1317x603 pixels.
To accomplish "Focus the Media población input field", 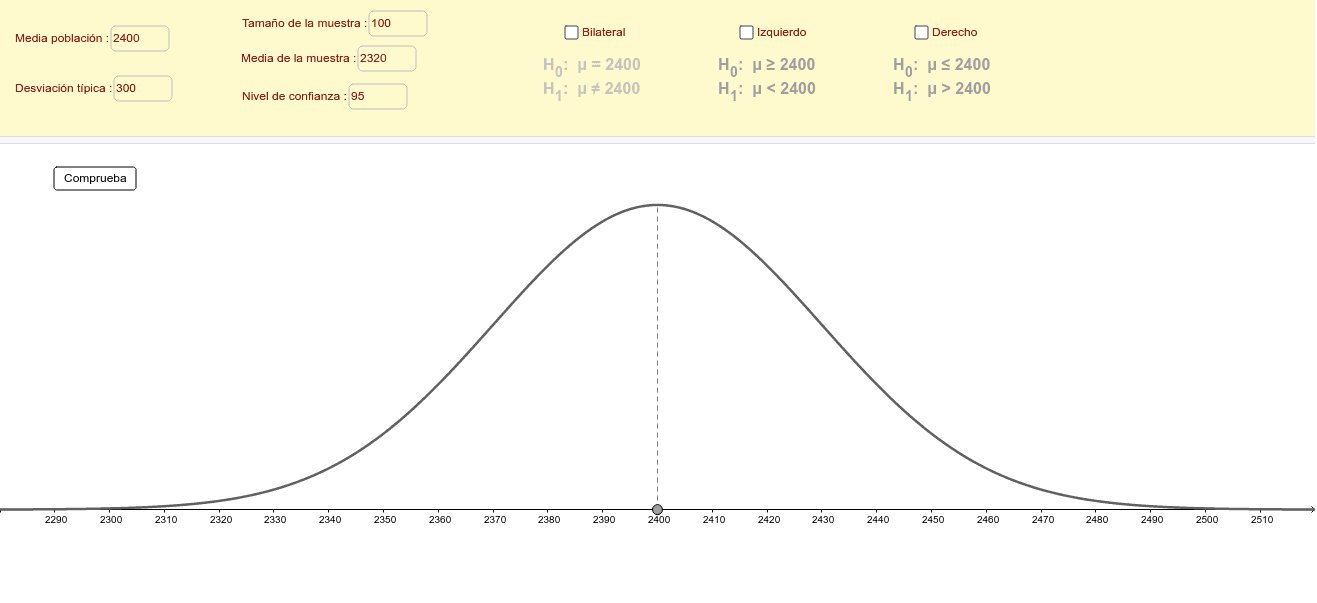I will tap(140, 38).
